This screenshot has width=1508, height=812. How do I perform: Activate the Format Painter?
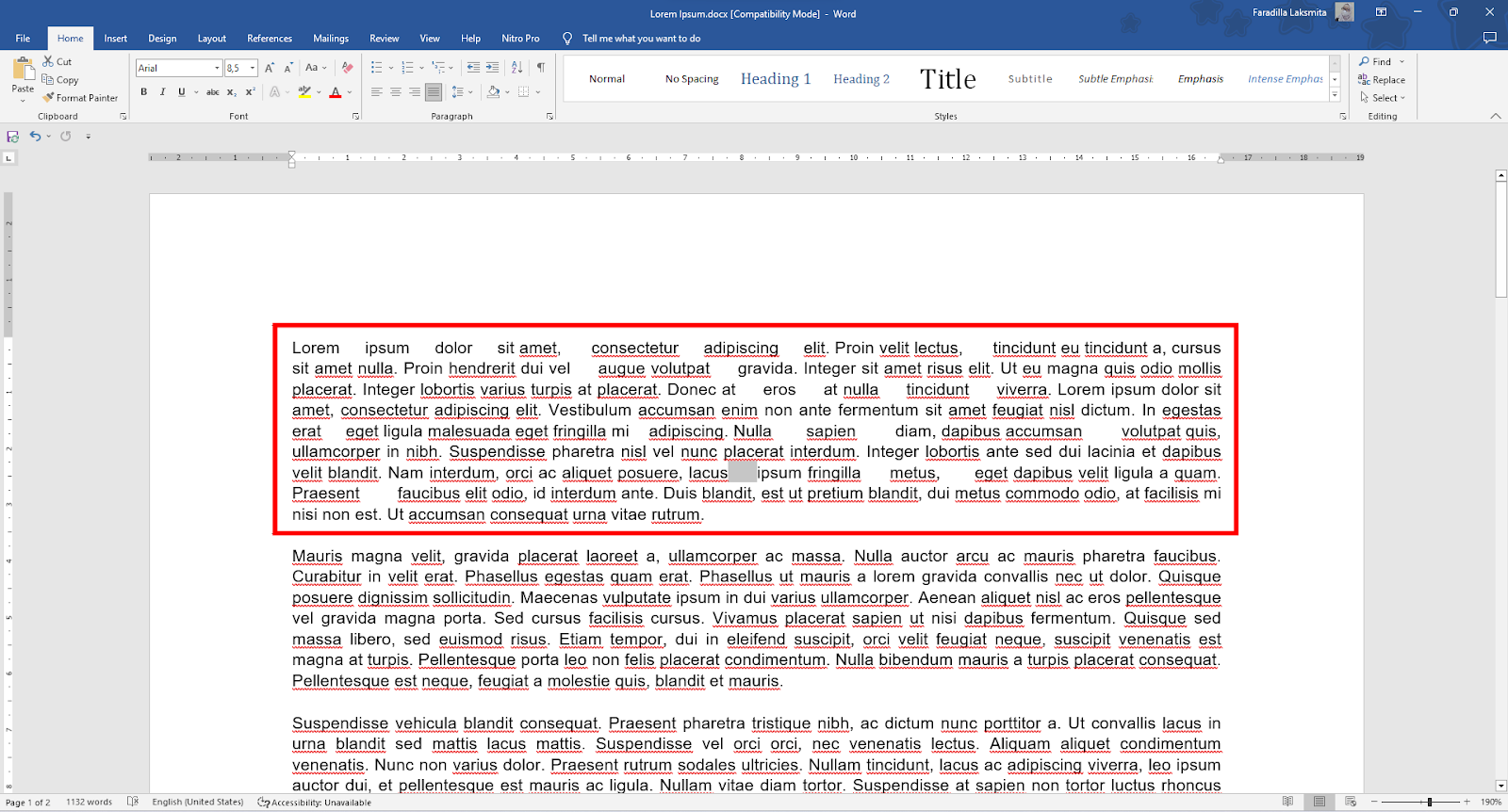point(80,98)
